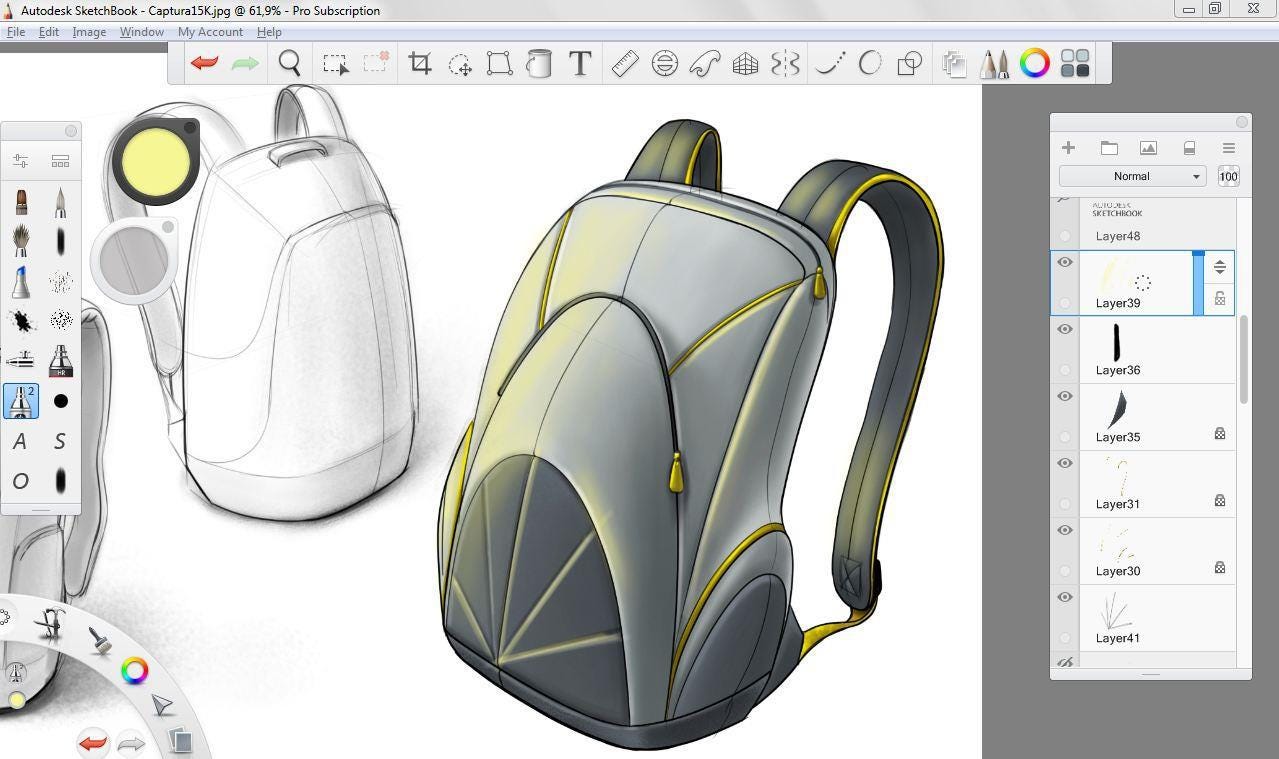Select the O texture brush
Viewport: 1279px width, 759px height.
pos(20,481)
